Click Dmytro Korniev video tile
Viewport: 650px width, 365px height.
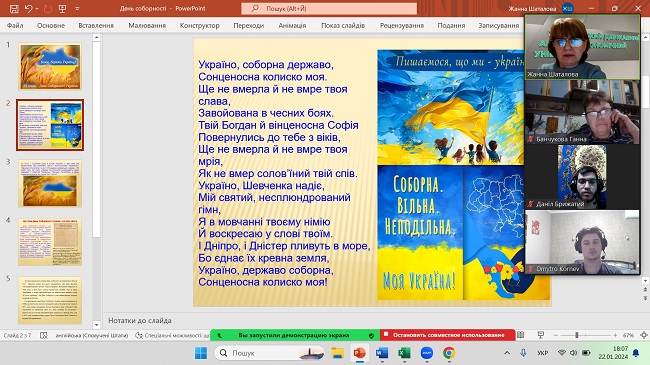(x=582, y=242)
